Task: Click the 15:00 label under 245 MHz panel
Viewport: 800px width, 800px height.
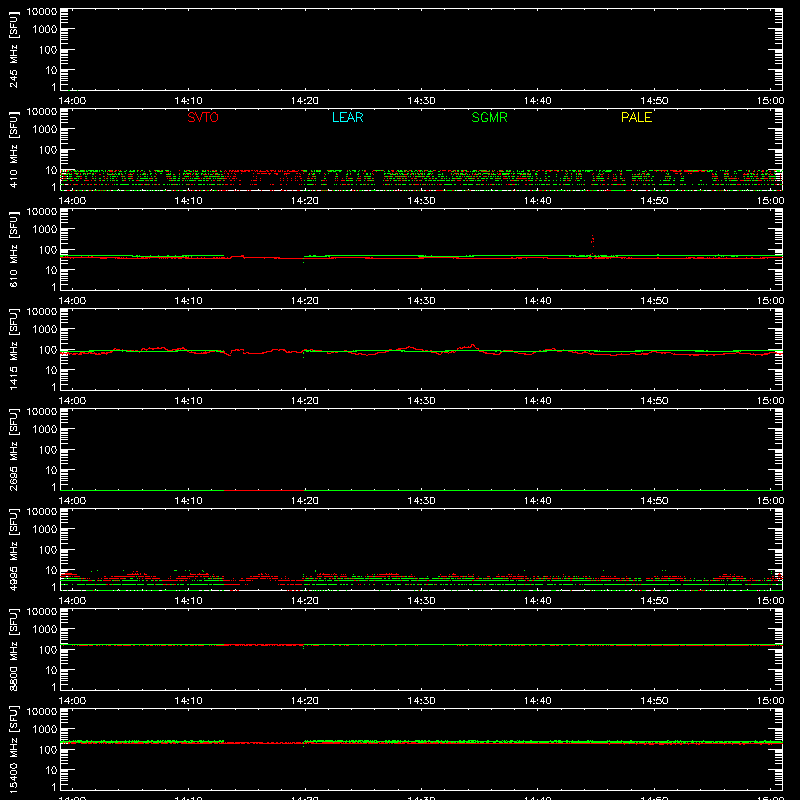Action: point(770,101)
